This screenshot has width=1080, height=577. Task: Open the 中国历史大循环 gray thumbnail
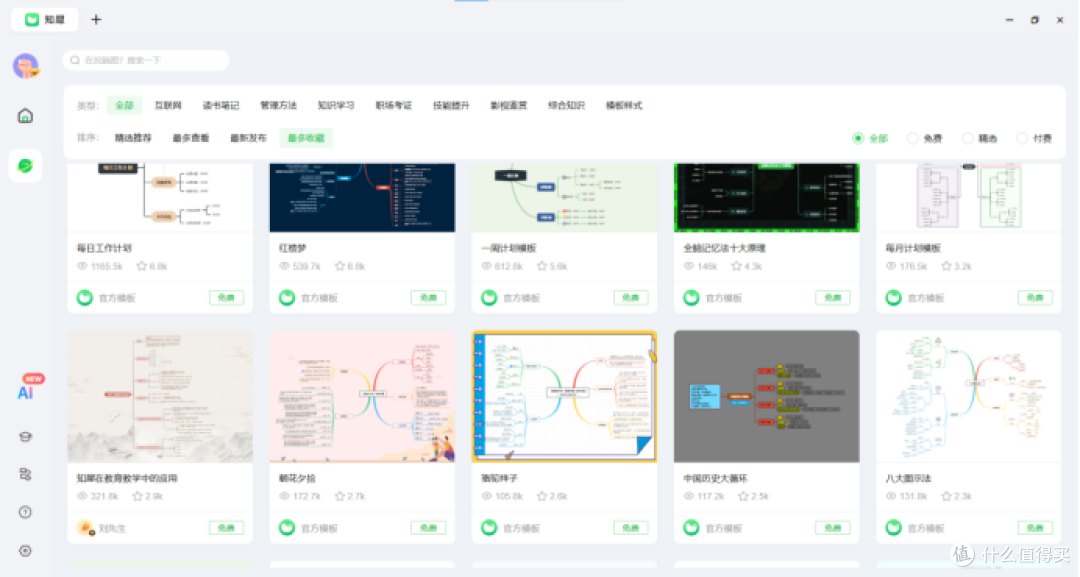coord(767,397)
